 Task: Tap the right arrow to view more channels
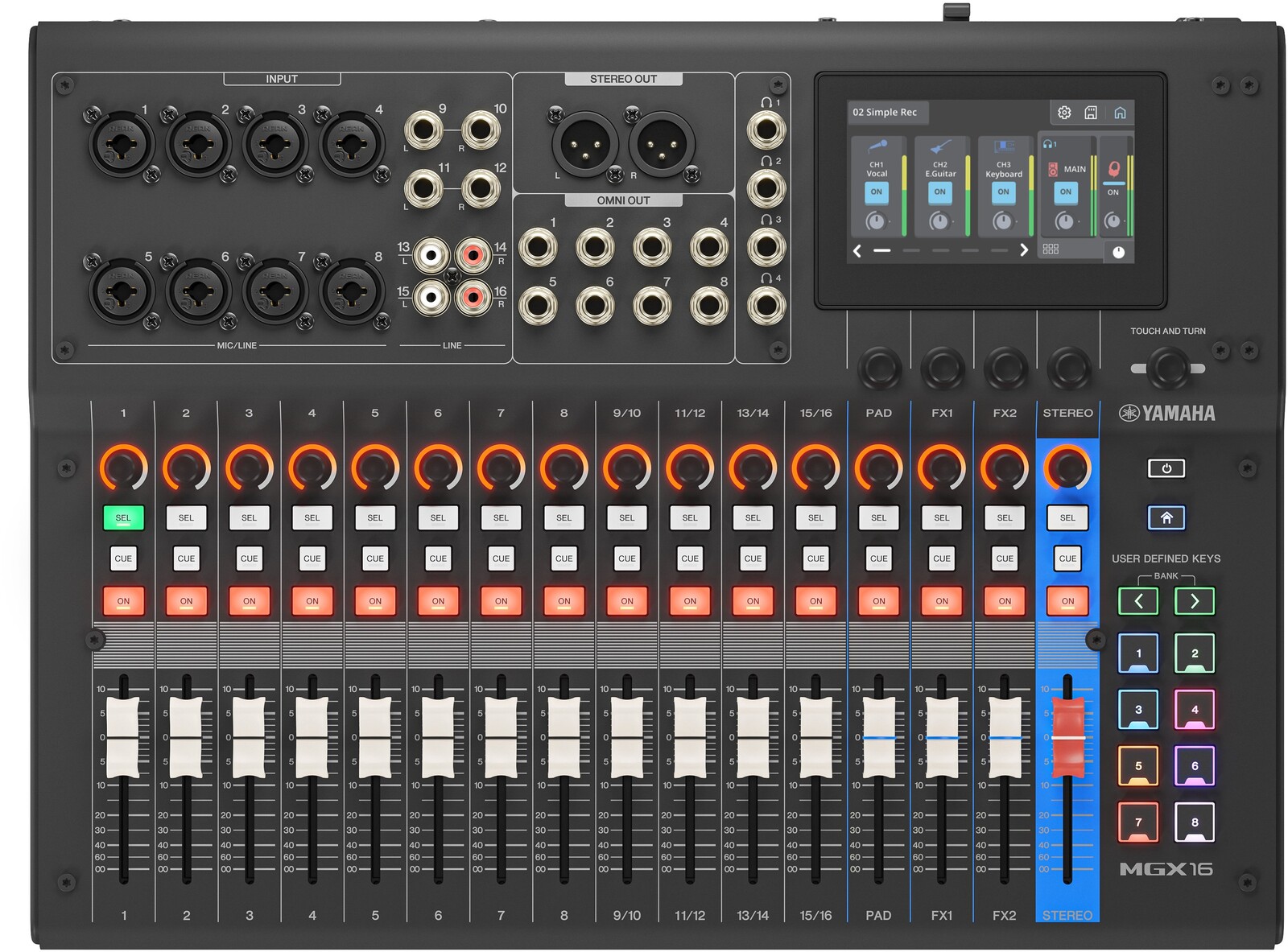point(1022,249)
